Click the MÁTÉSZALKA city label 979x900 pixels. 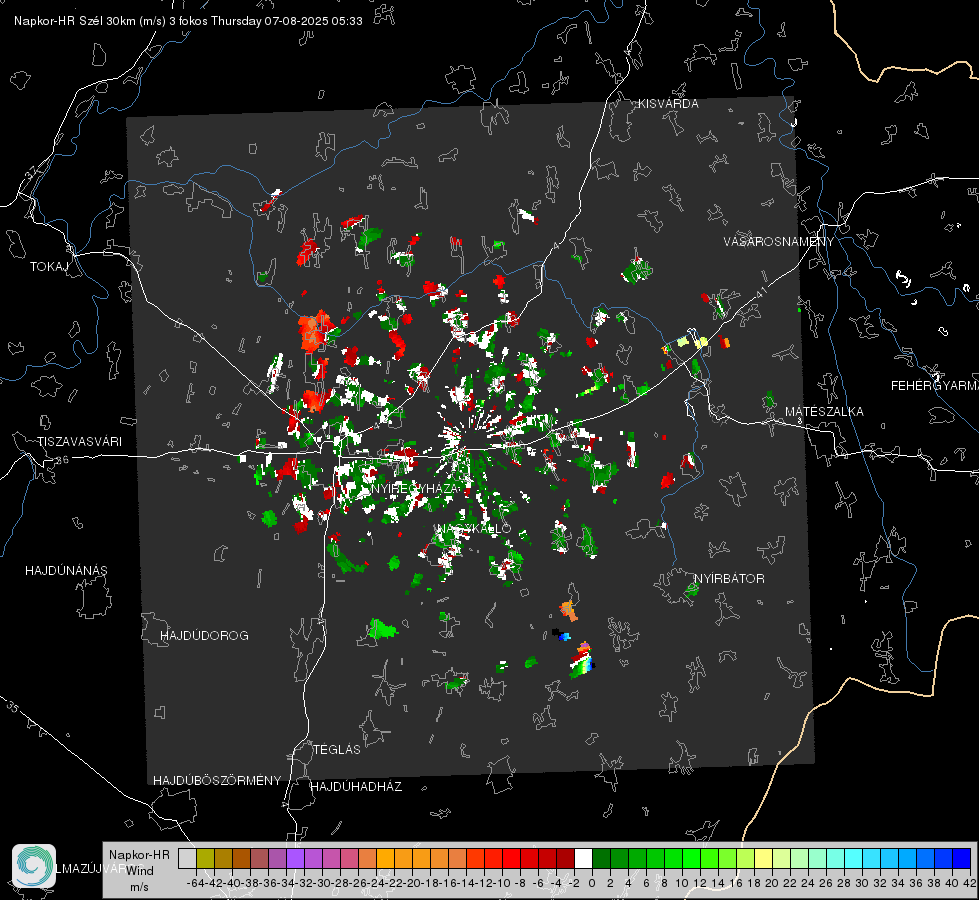[824, 411]
